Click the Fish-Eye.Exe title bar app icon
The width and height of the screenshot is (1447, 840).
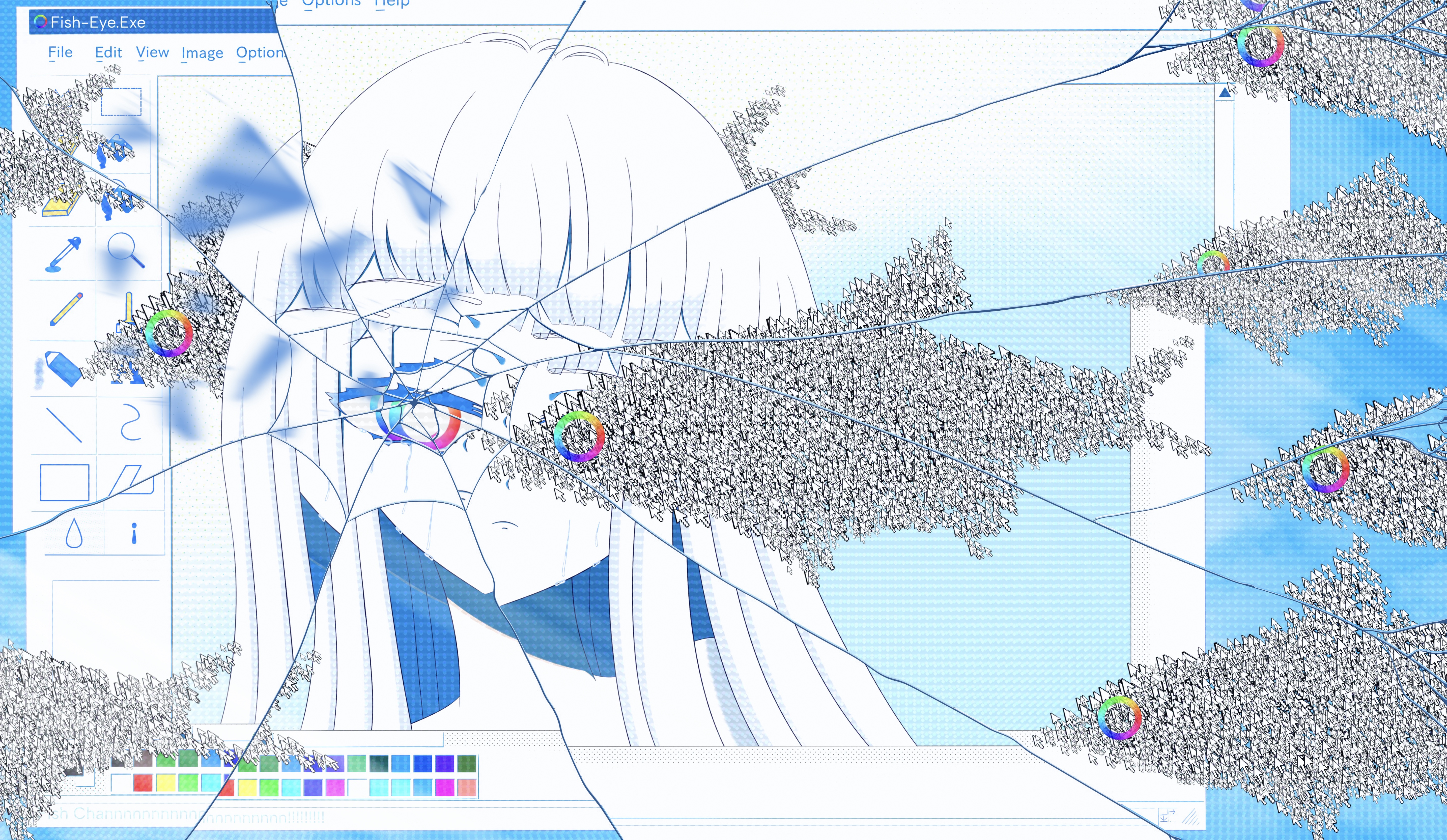click(x=40, y=22)
